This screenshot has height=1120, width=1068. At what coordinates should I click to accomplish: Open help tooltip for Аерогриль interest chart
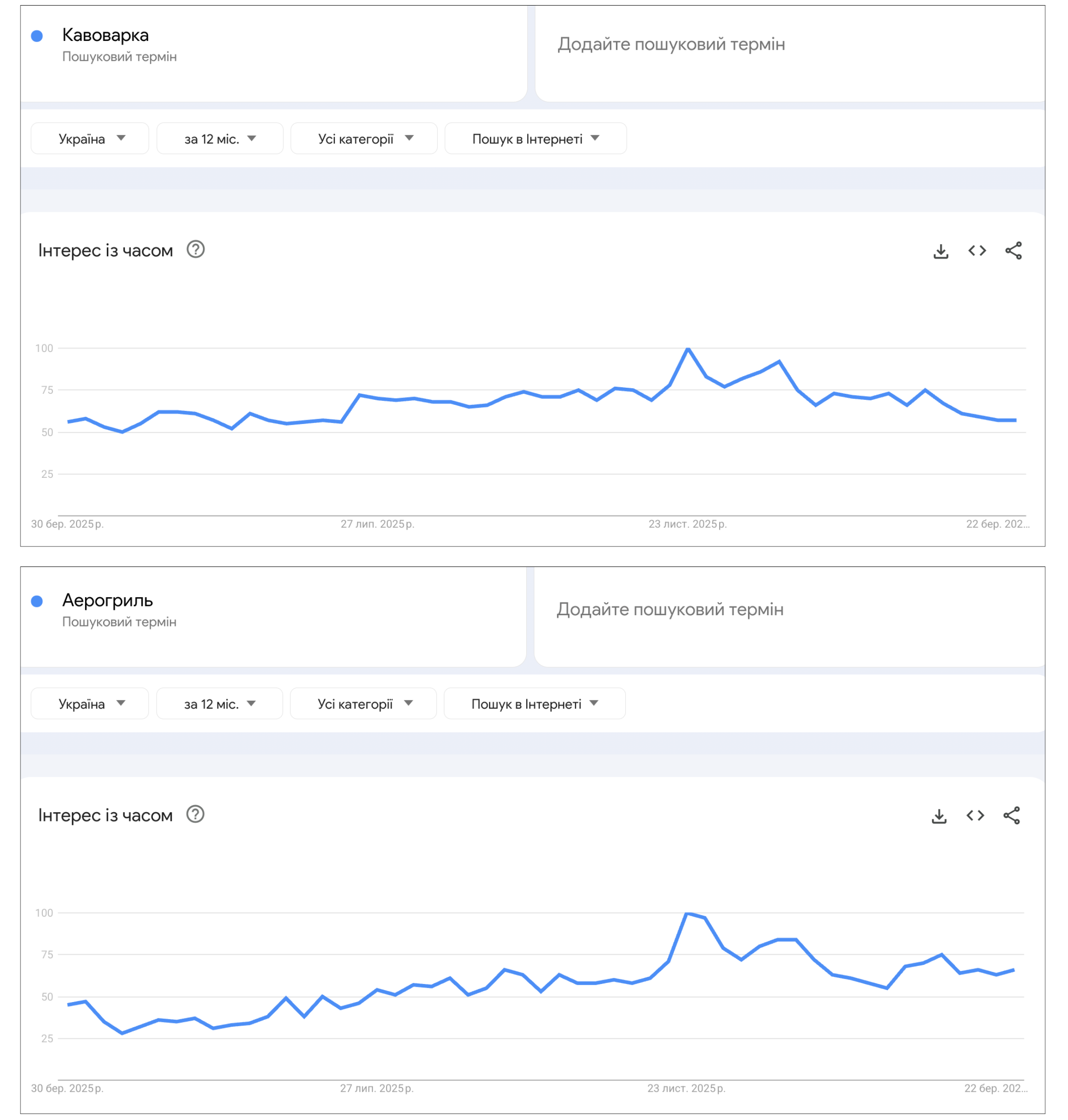pyautogui.click(x=196, y=815)
